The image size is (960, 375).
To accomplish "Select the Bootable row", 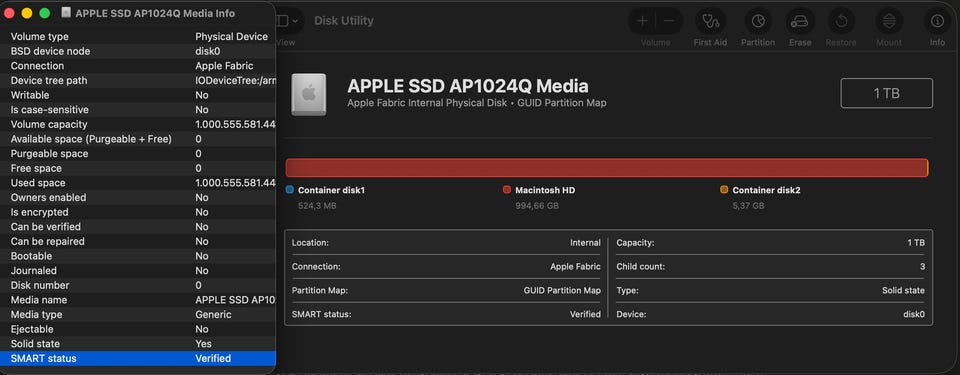I will 138,256.
